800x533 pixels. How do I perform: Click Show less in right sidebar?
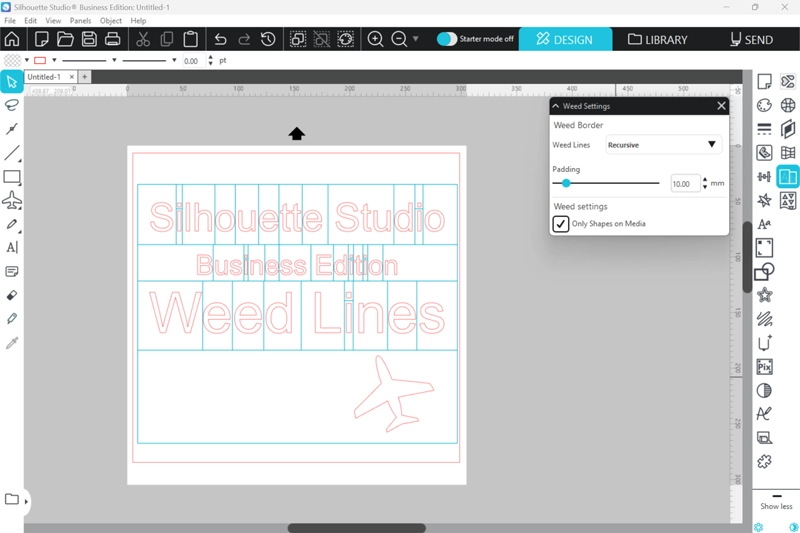point(776,506)
